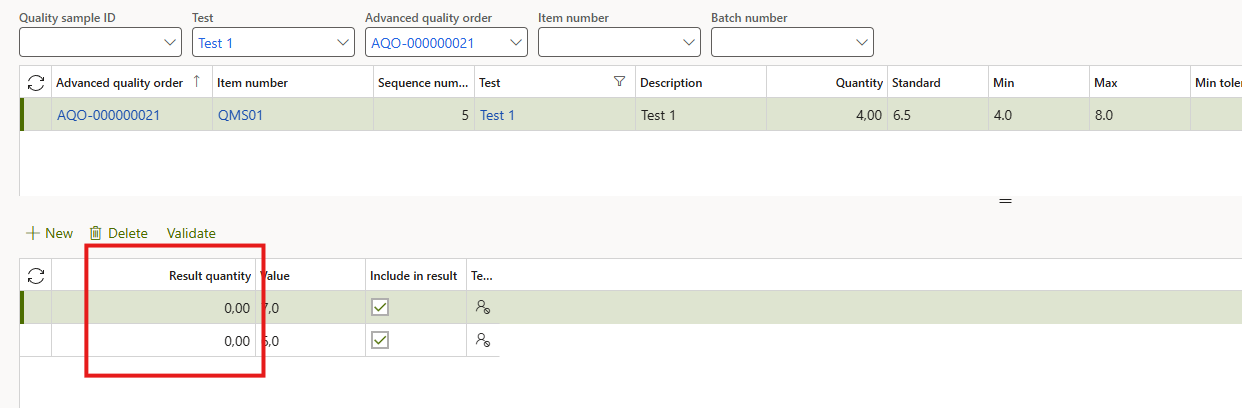Open the Quality sample ID dropdown
Image resolution: width=1242 pixels, height=408 pixels.
[x=169, y=42]
